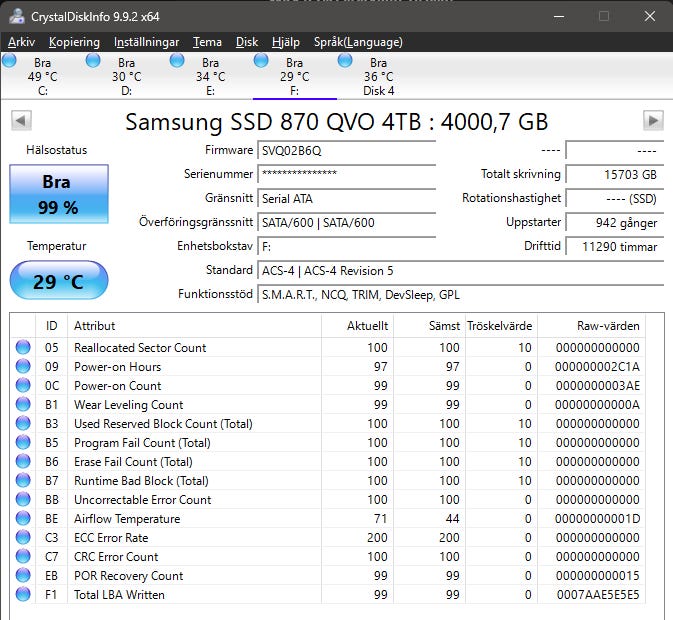The width and height of the screenshot is (673, 620).
Task: Select raw value 0000000003AE
Action: 598,386
